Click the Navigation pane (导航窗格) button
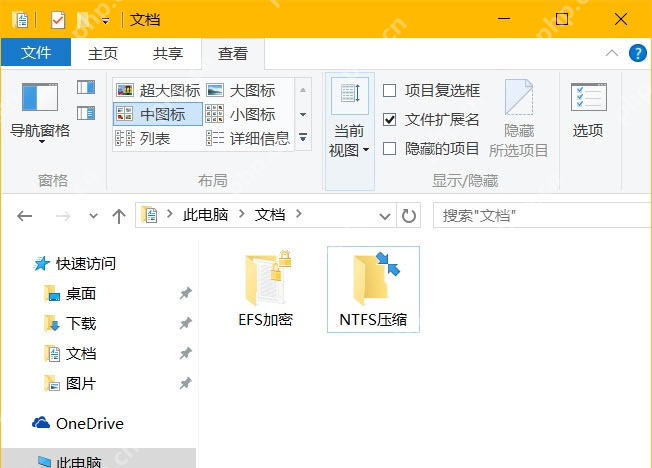The height and width of the screenshot is (468, 652). pos(40,112)
